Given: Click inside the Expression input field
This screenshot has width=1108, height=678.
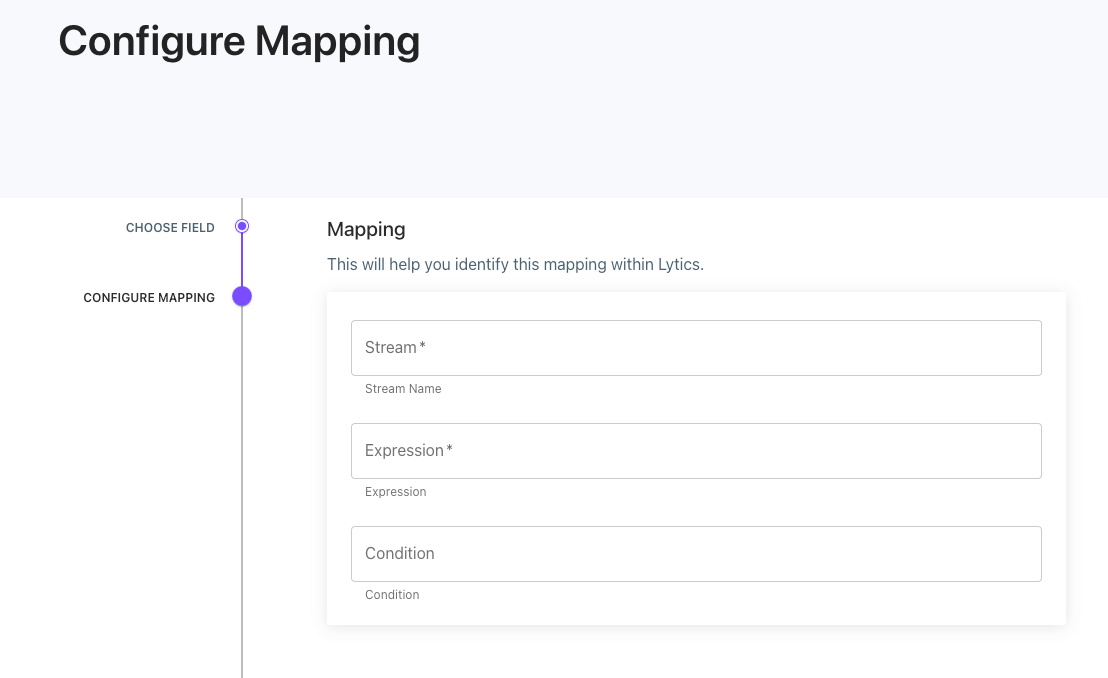Looking at the screenshot, I should (696, 451).
